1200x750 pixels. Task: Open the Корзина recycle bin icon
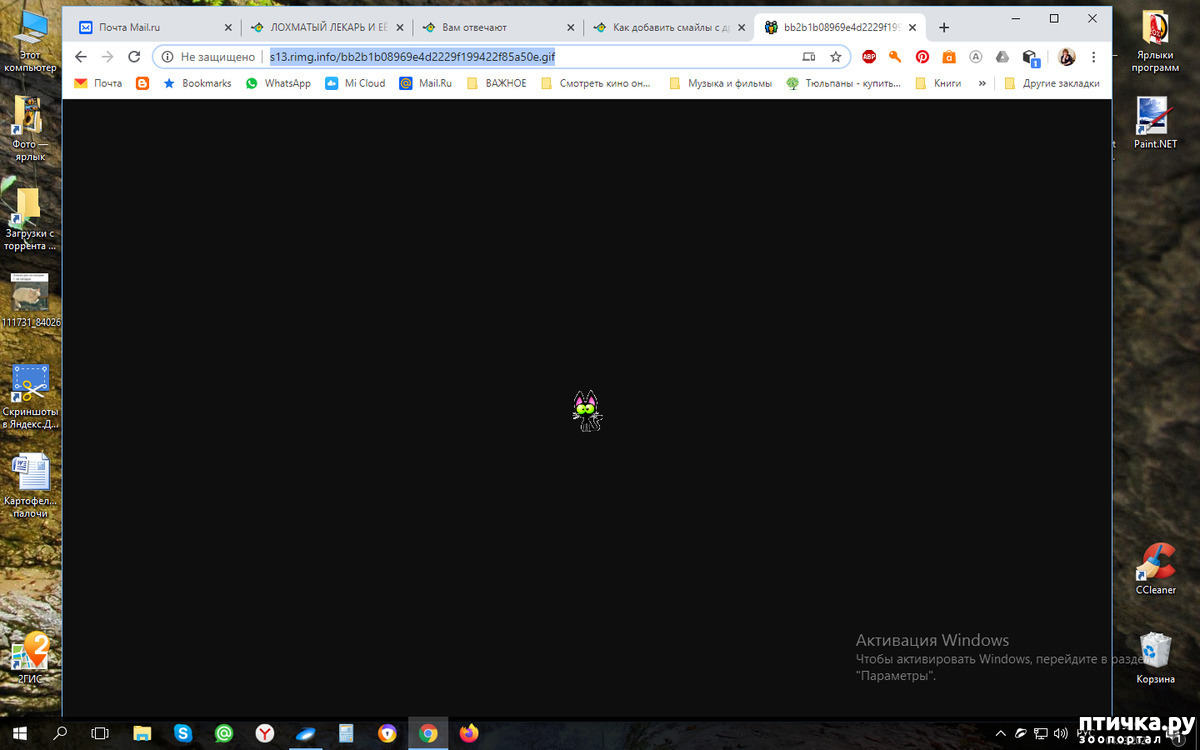(x=1155, y=658)
